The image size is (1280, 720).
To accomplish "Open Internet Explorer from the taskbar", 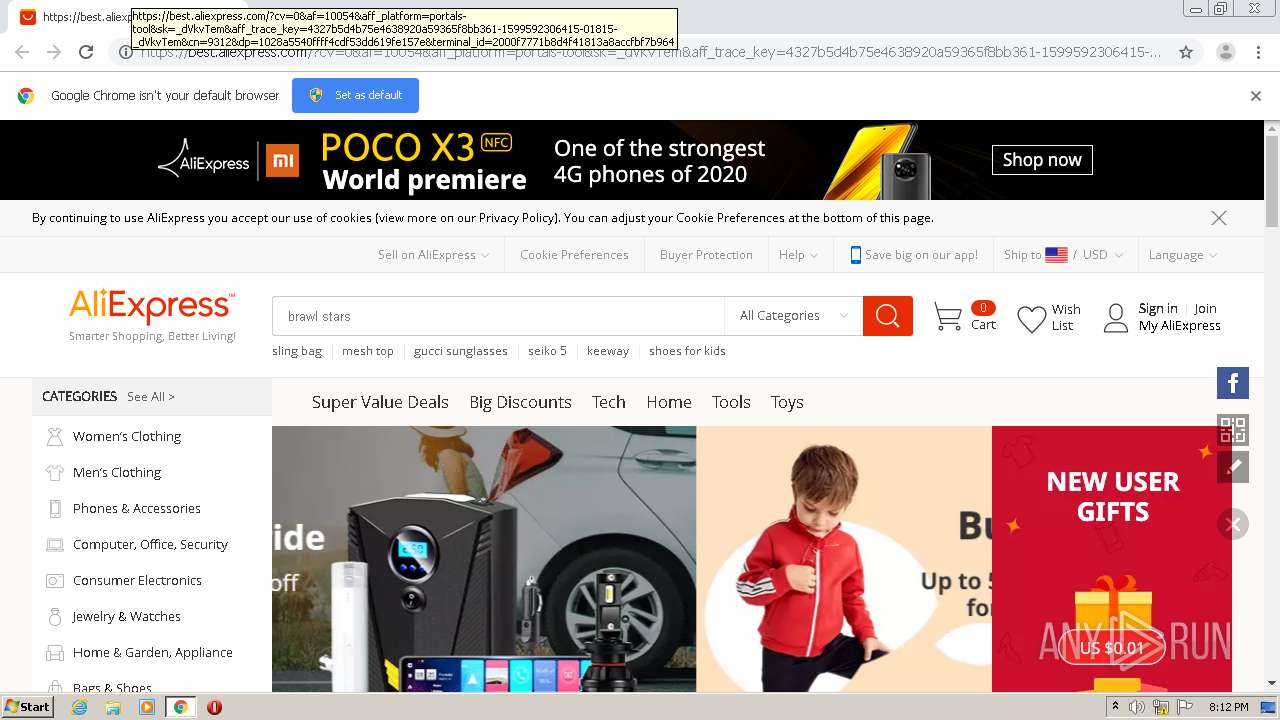I will pos(80,707).
